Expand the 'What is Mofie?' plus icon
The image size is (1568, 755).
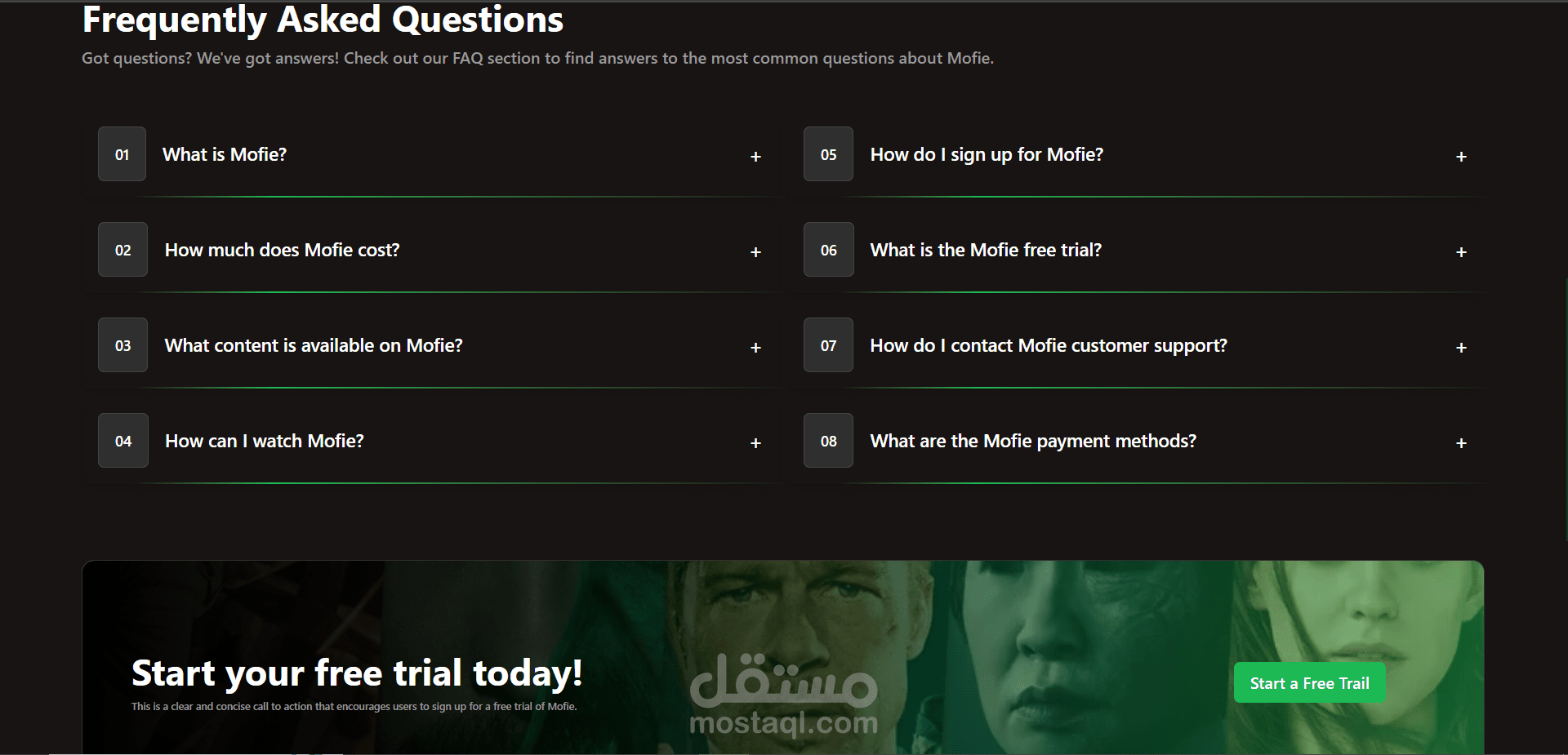[755, 157]
